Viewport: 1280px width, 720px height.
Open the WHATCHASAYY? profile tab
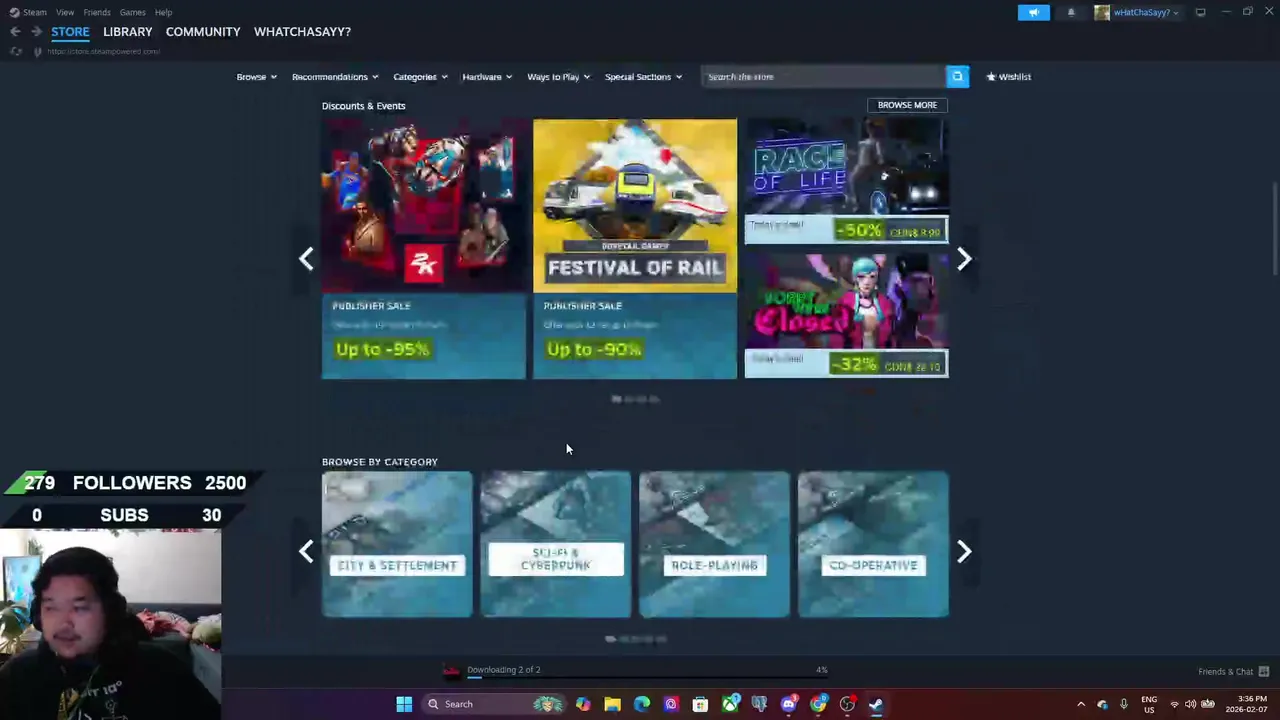tap(302, 32)
